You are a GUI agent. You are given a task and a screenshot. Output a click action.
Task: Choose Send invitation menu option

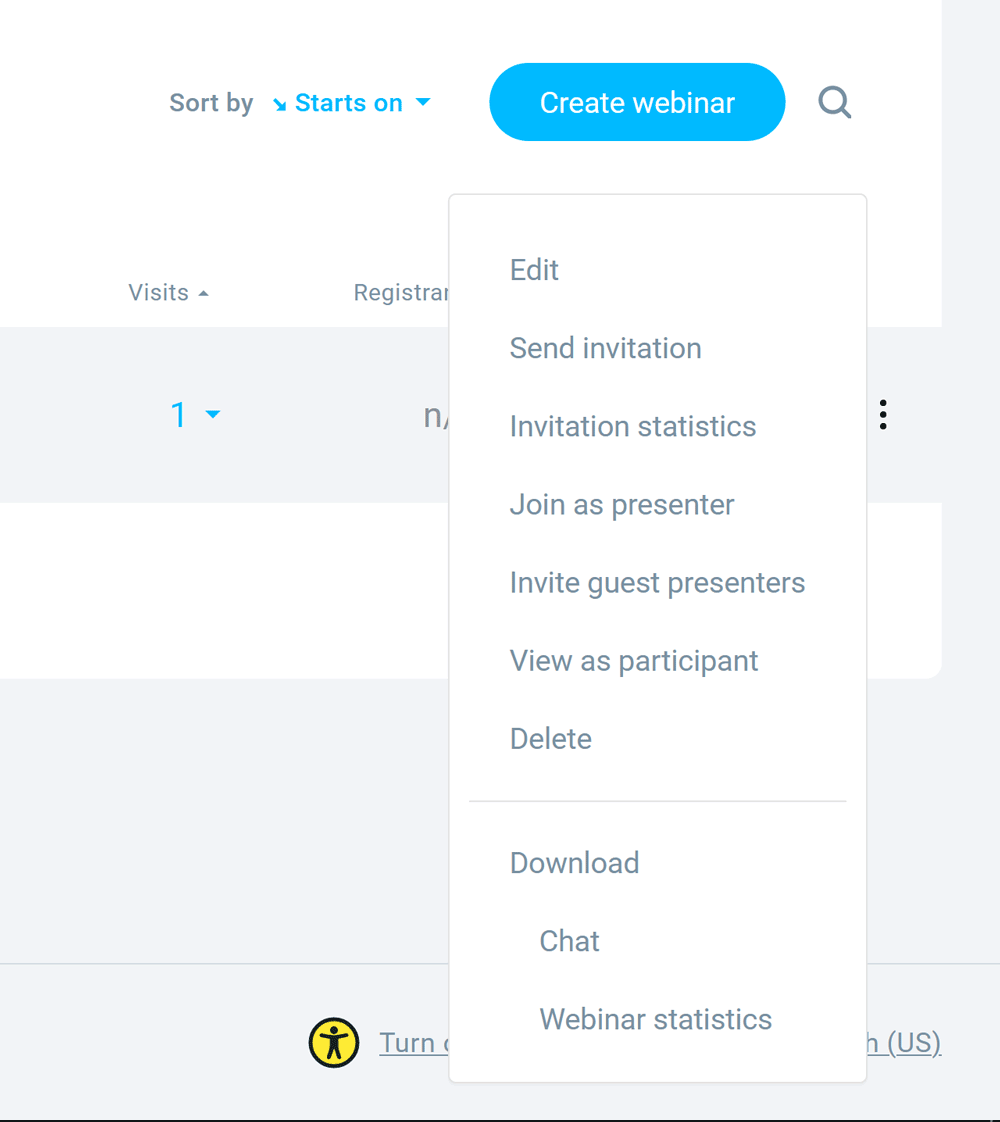click(605, 348)
